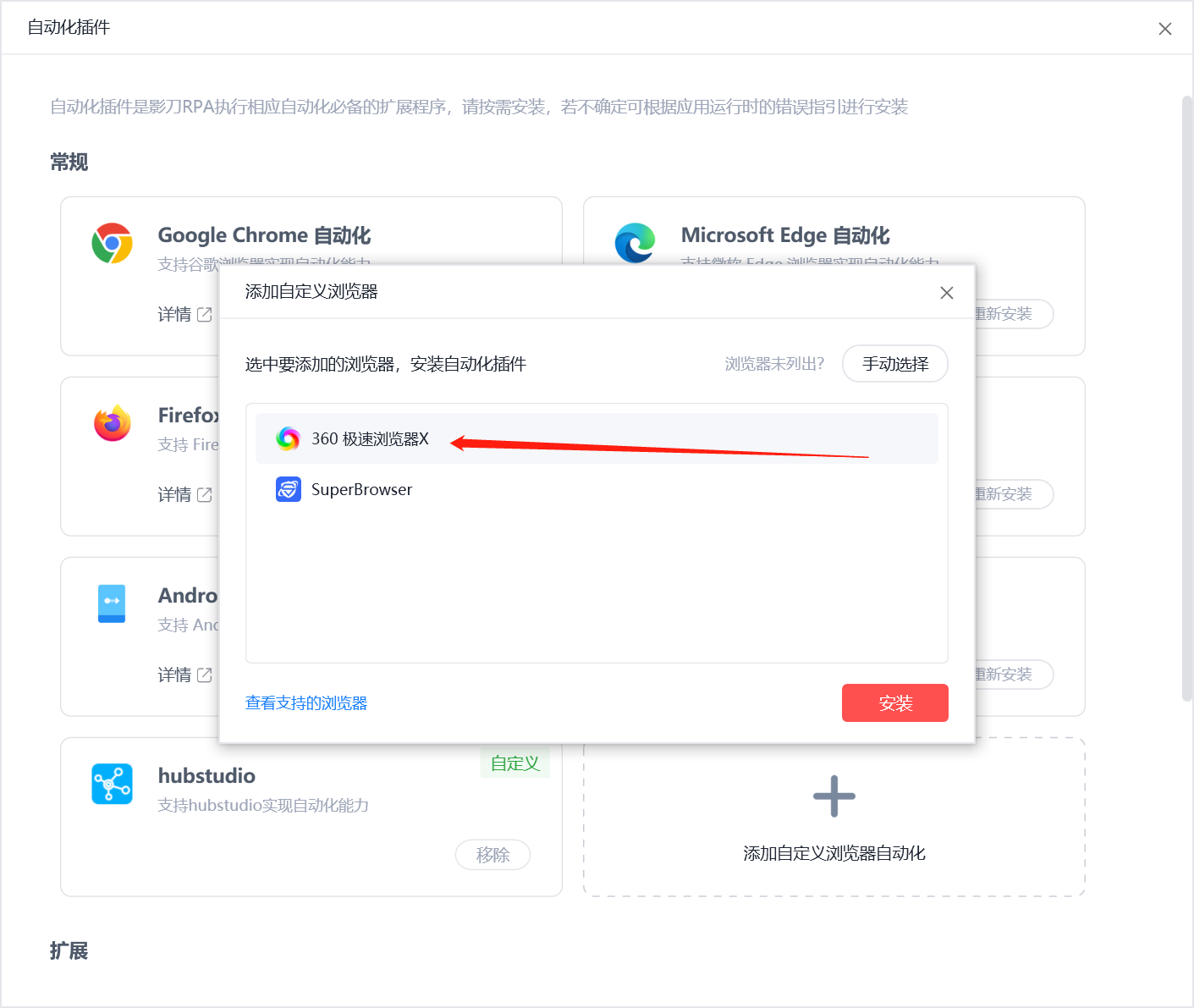Image resolution: width=1194 pixels, height=1008 pixels.
Task: Open 详情 in the Firefox card
Action: (x=184, y=495)
